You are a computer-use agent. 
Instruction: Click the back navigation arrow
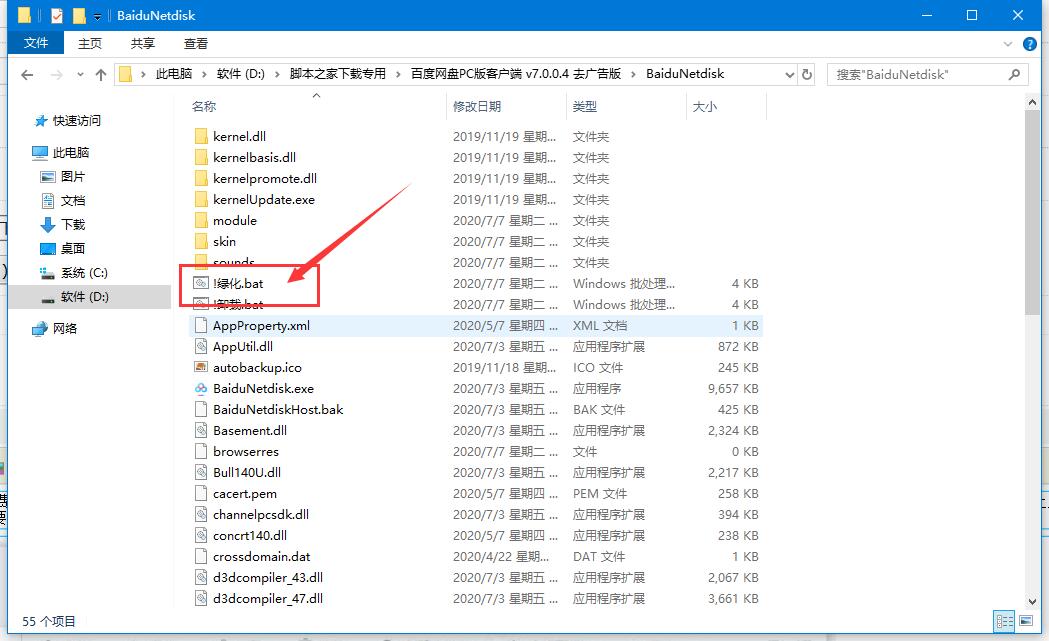coord(27,74)
